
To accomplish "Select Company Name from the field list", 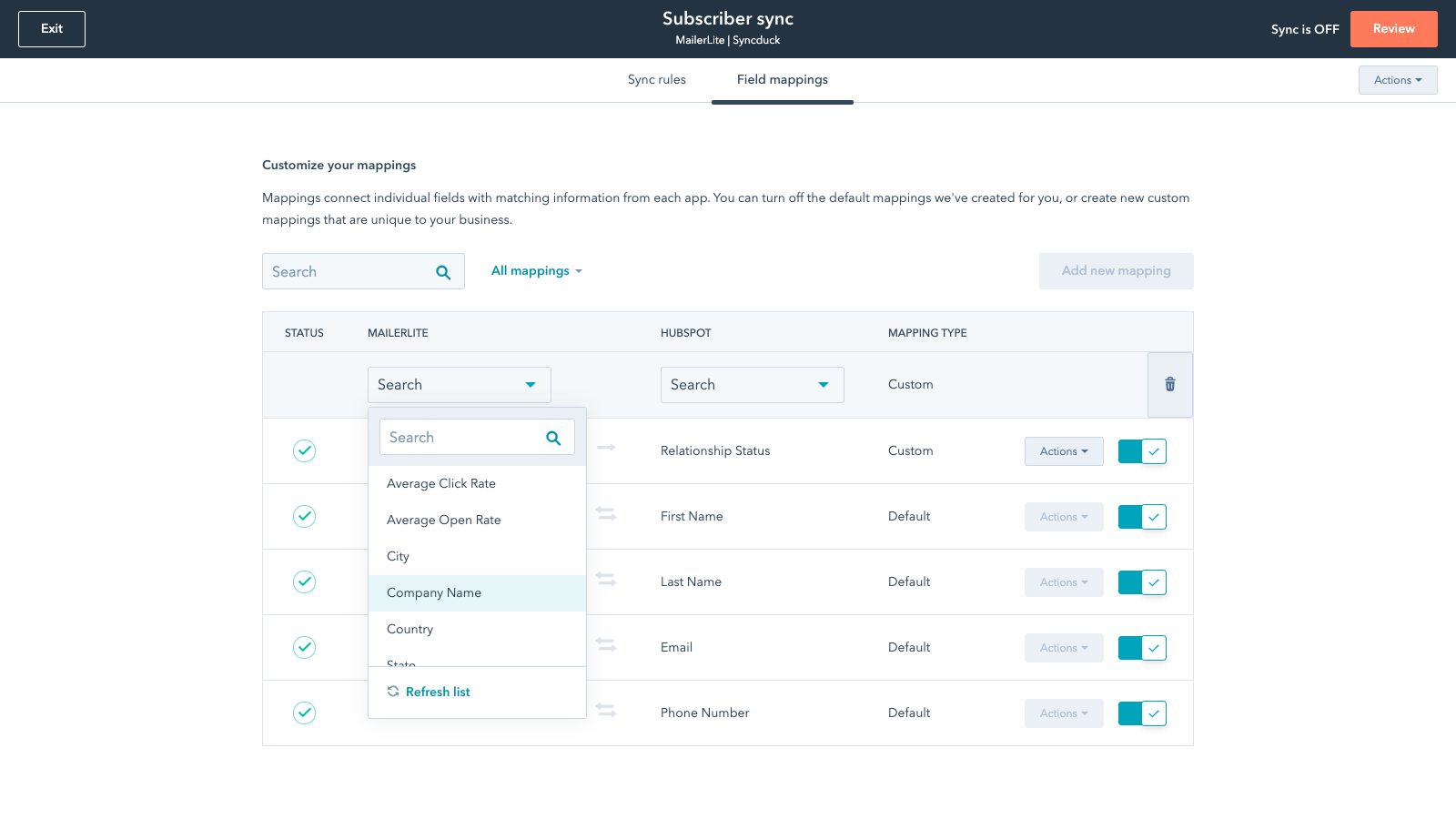I will click(434, 592).
